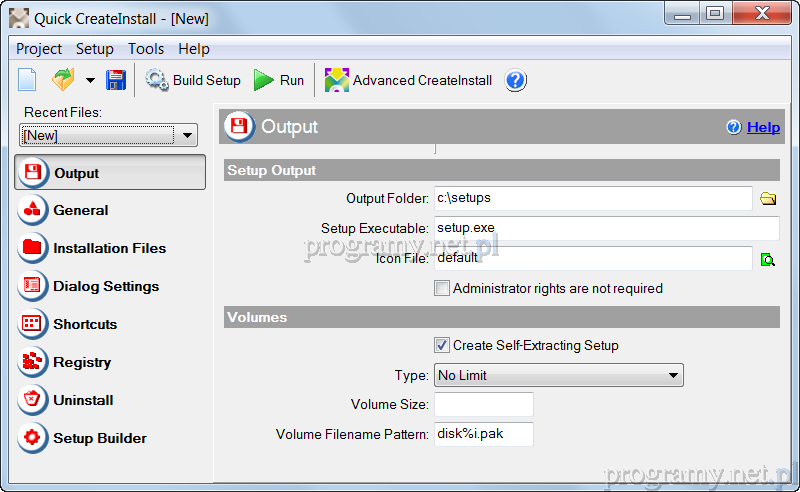Expand the Recent Files dropdown

point(189,135)
